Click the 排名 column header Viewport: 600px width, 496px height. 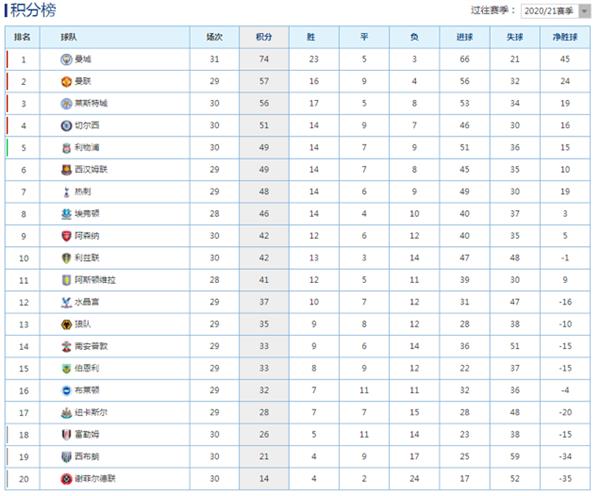pos(22,37)
